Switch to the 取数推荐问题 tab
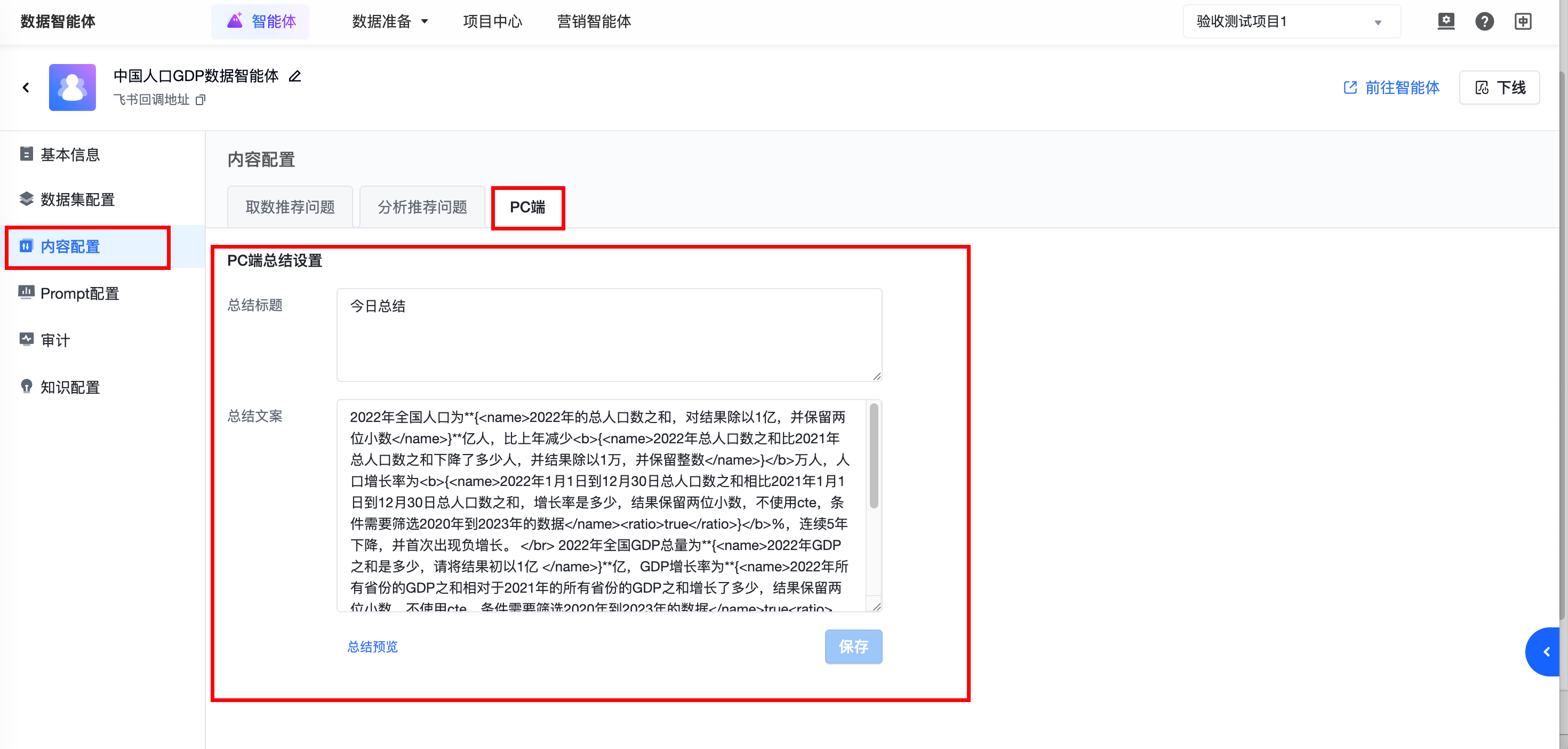 pyautogui.click(x=290, y=207)
